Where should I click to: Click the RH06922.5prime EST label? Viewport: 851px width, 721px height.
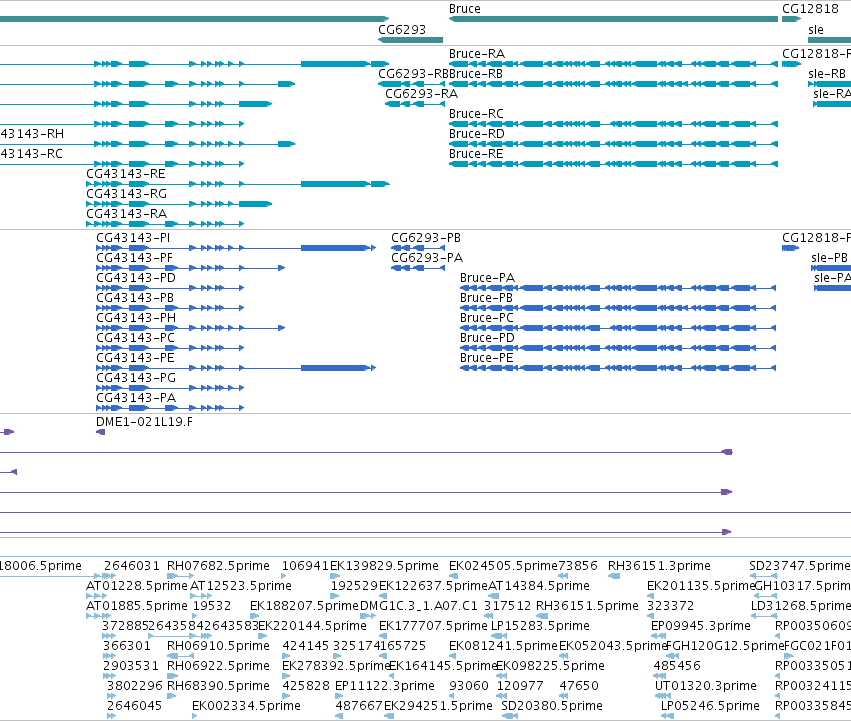[x=218, y=666]
